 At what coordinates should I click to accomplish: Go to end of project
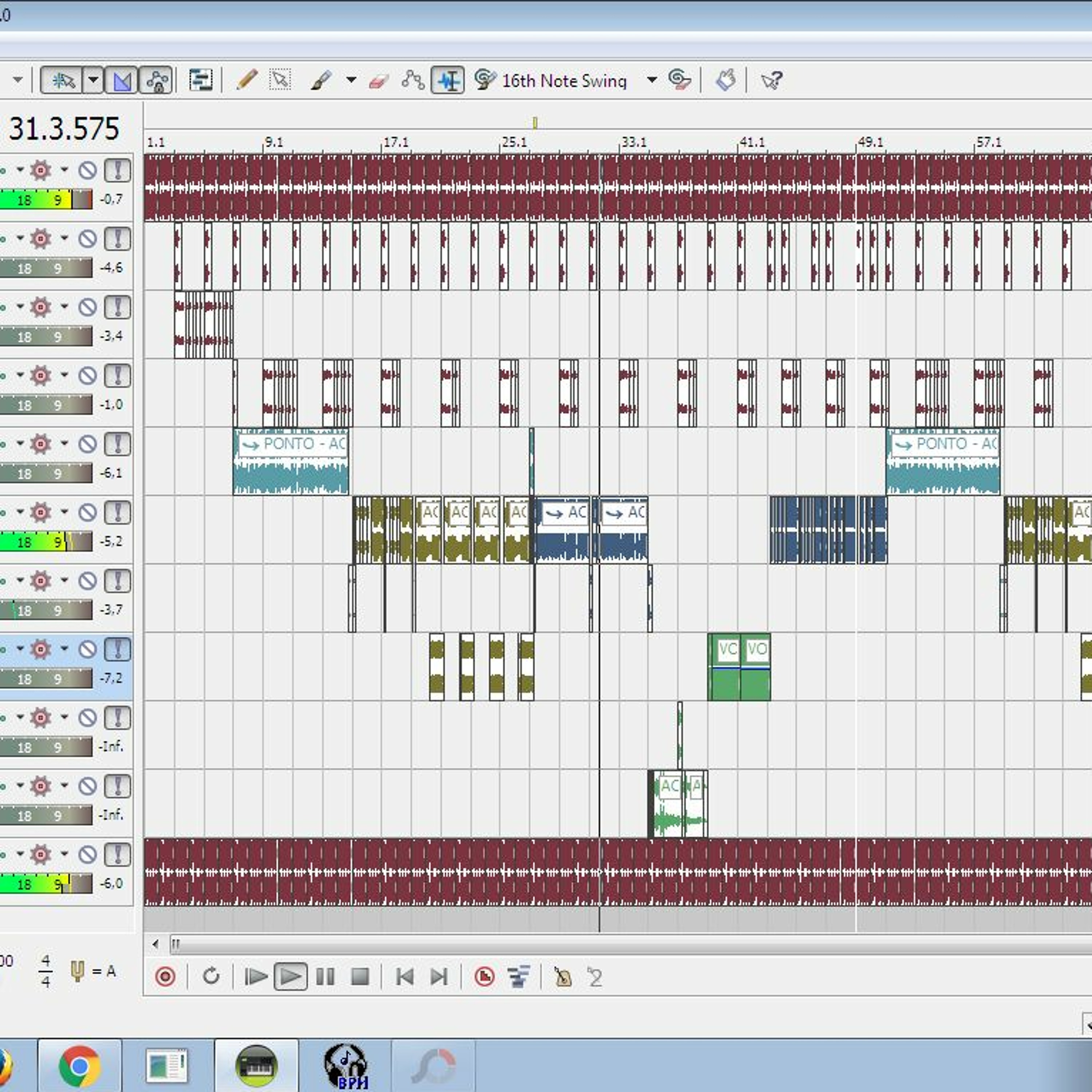pyautogui.click(x=439, y=976)
